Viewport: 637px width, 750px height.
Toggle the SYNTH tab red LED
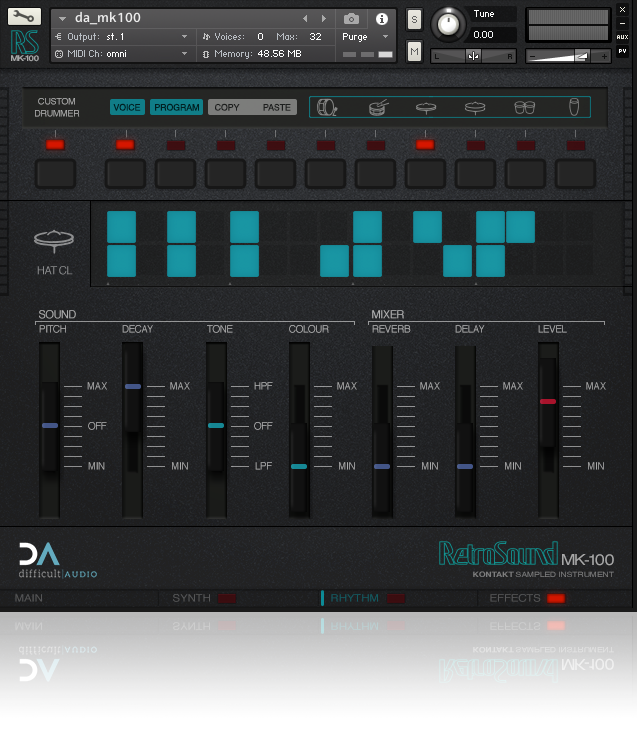click(227, 598)
